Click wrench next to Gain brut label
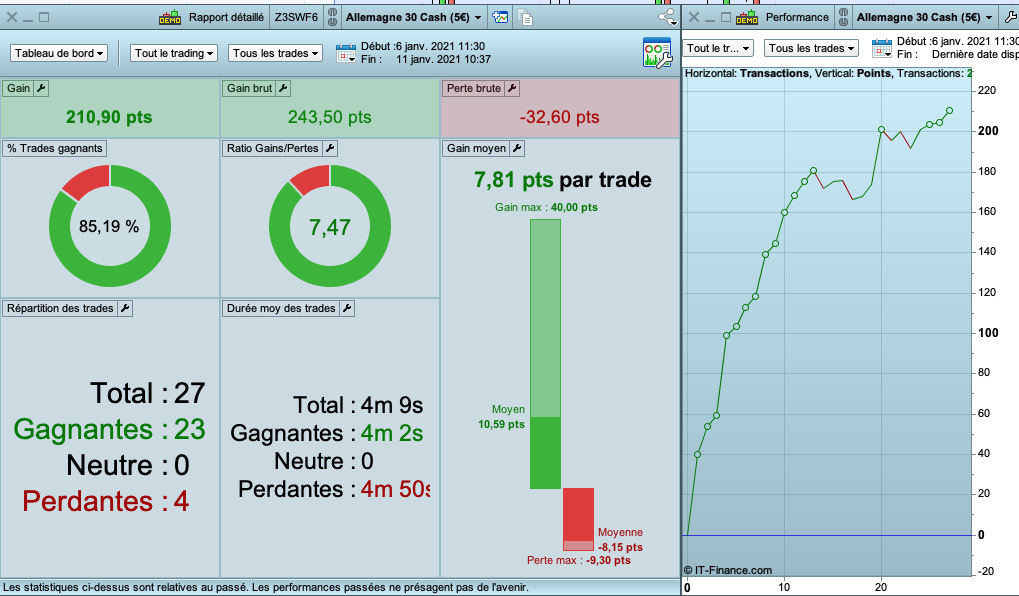The height and width of the screenshot is (596, 1019). 283,88
